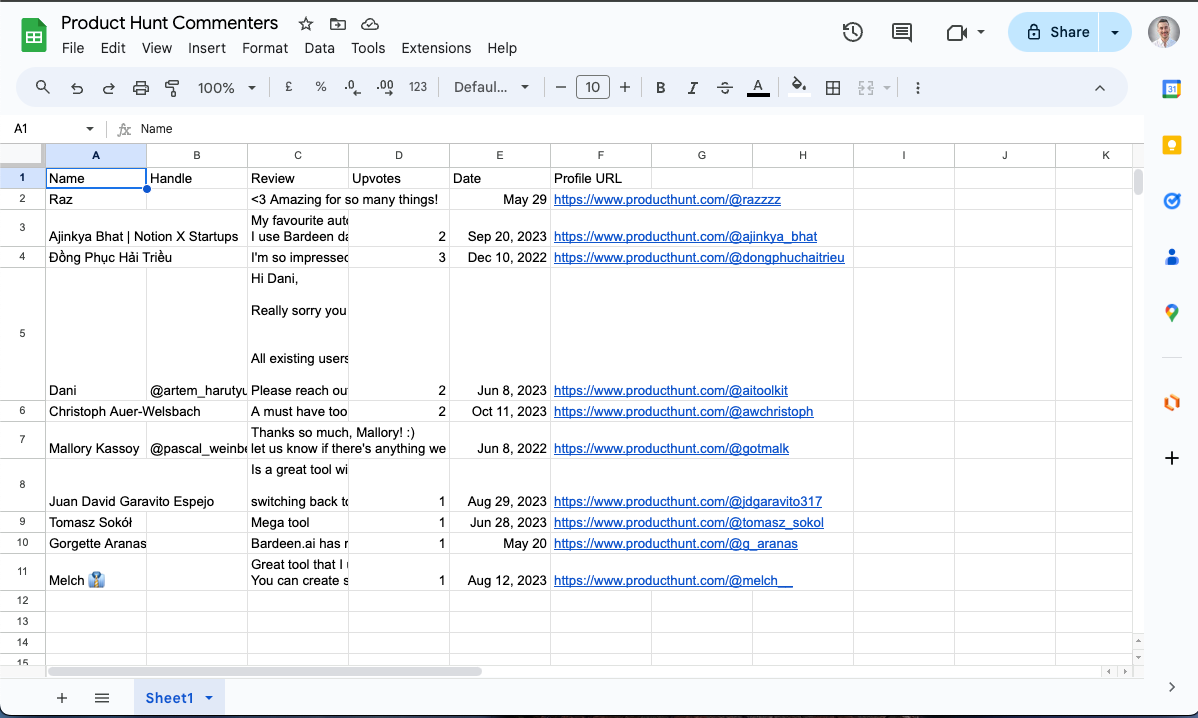
Task: Open version history clock icon
Action: [853, 32]
